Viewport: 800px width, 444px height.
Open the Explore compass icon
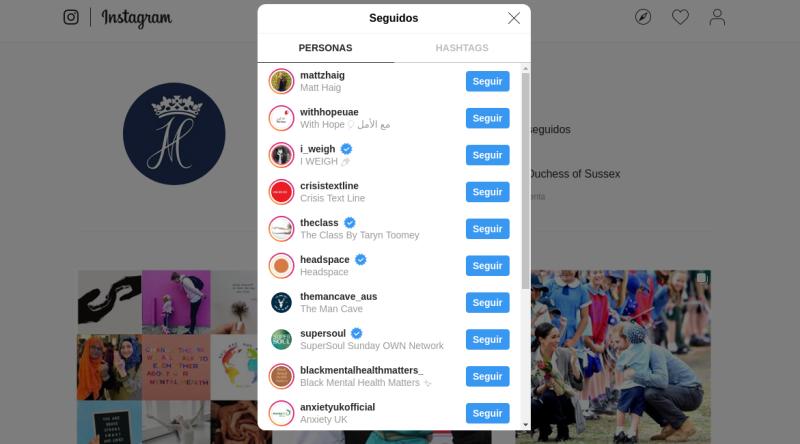point(643,17)
